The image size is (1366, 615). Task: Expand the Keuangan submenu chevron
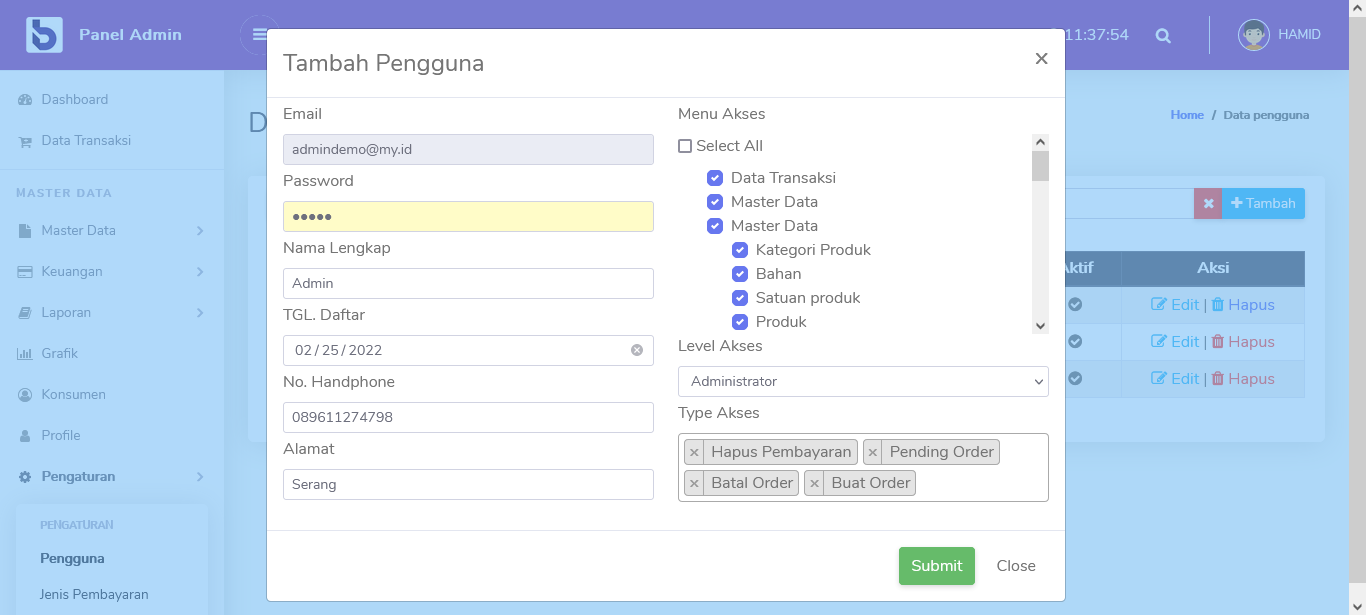(200, 272)
